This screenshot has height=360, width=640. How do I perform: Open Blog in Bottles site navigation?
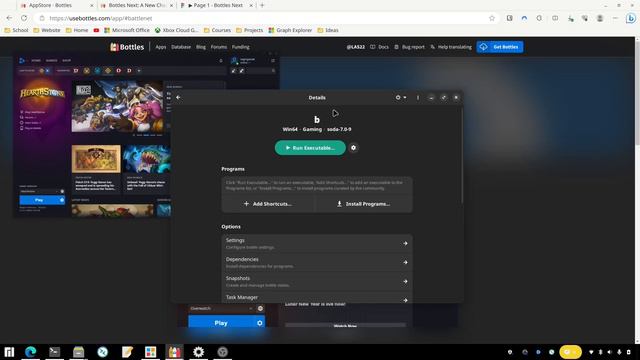201,47
